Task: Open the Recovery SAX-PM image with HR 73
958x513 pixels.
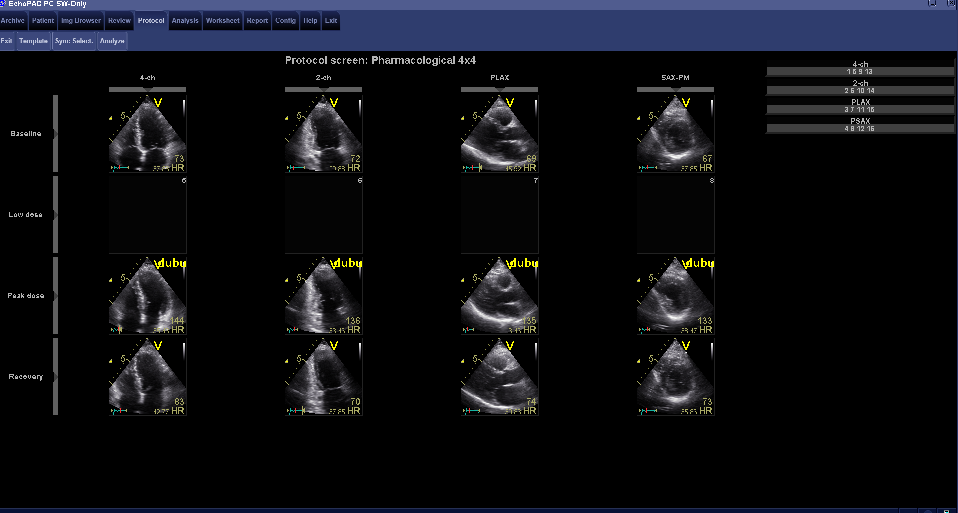Action: [675, 376]
